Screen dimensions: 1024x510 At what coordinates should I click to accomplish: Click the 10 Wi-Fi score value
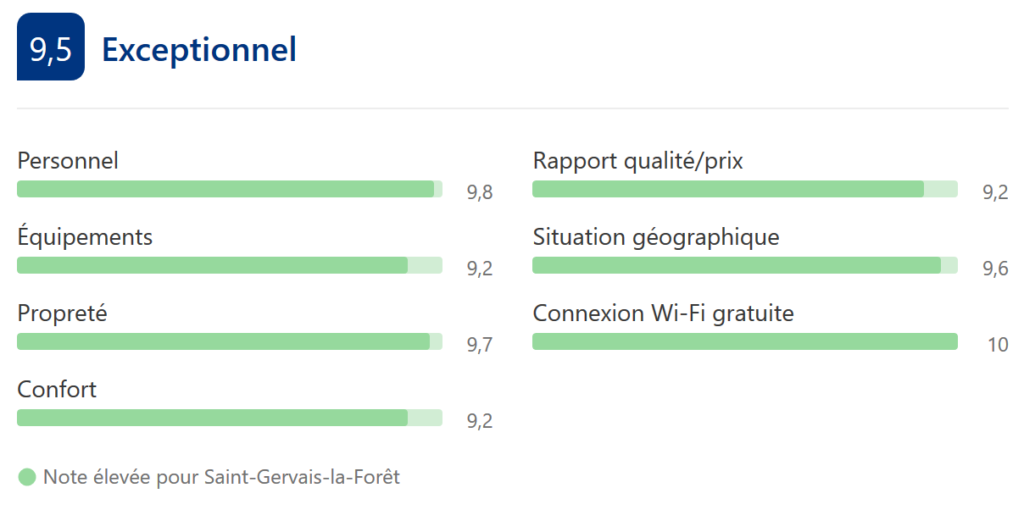pos(998,345)
